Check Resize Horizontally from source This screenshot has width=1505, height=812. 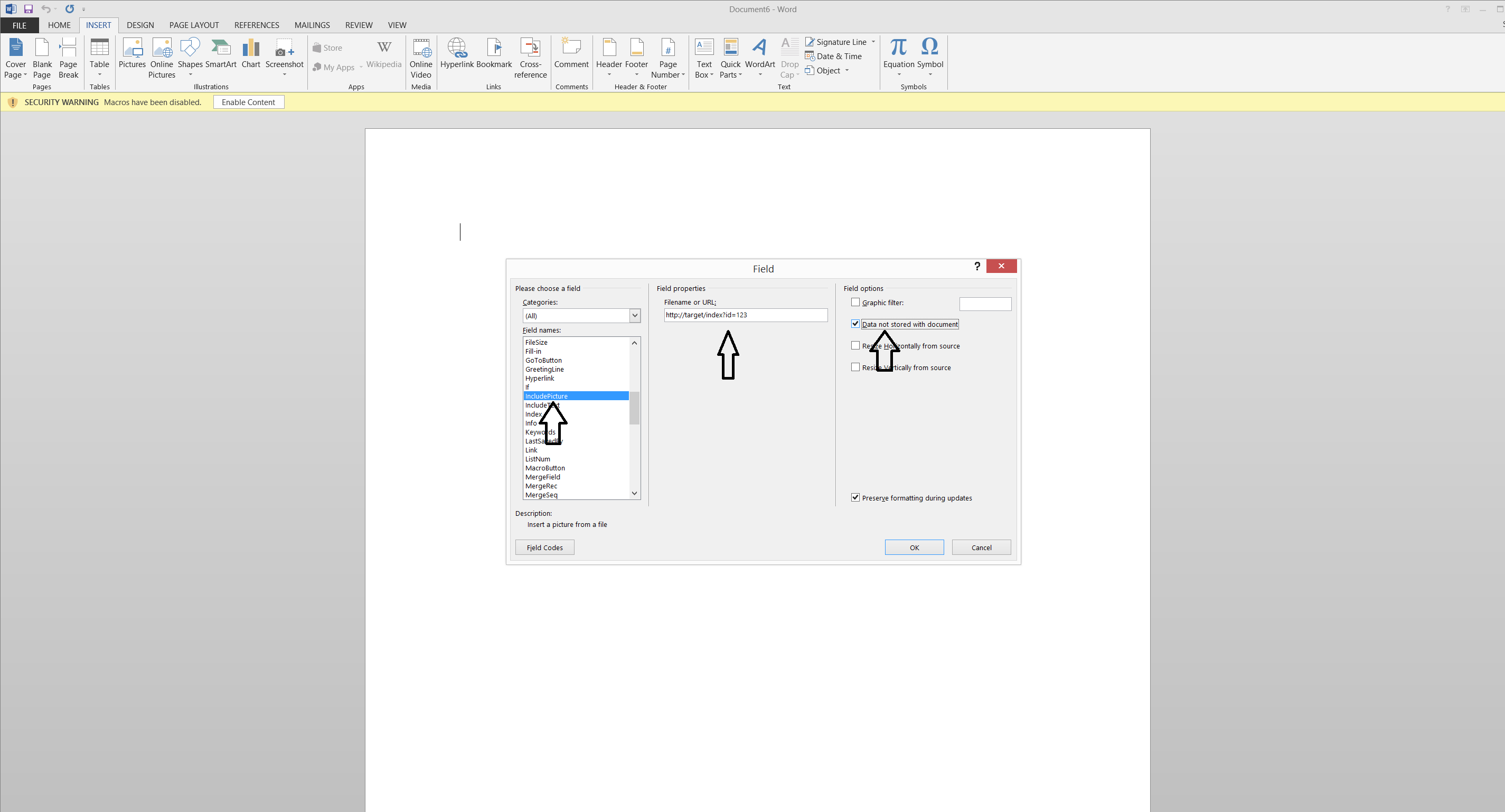[x=855, y=345]
